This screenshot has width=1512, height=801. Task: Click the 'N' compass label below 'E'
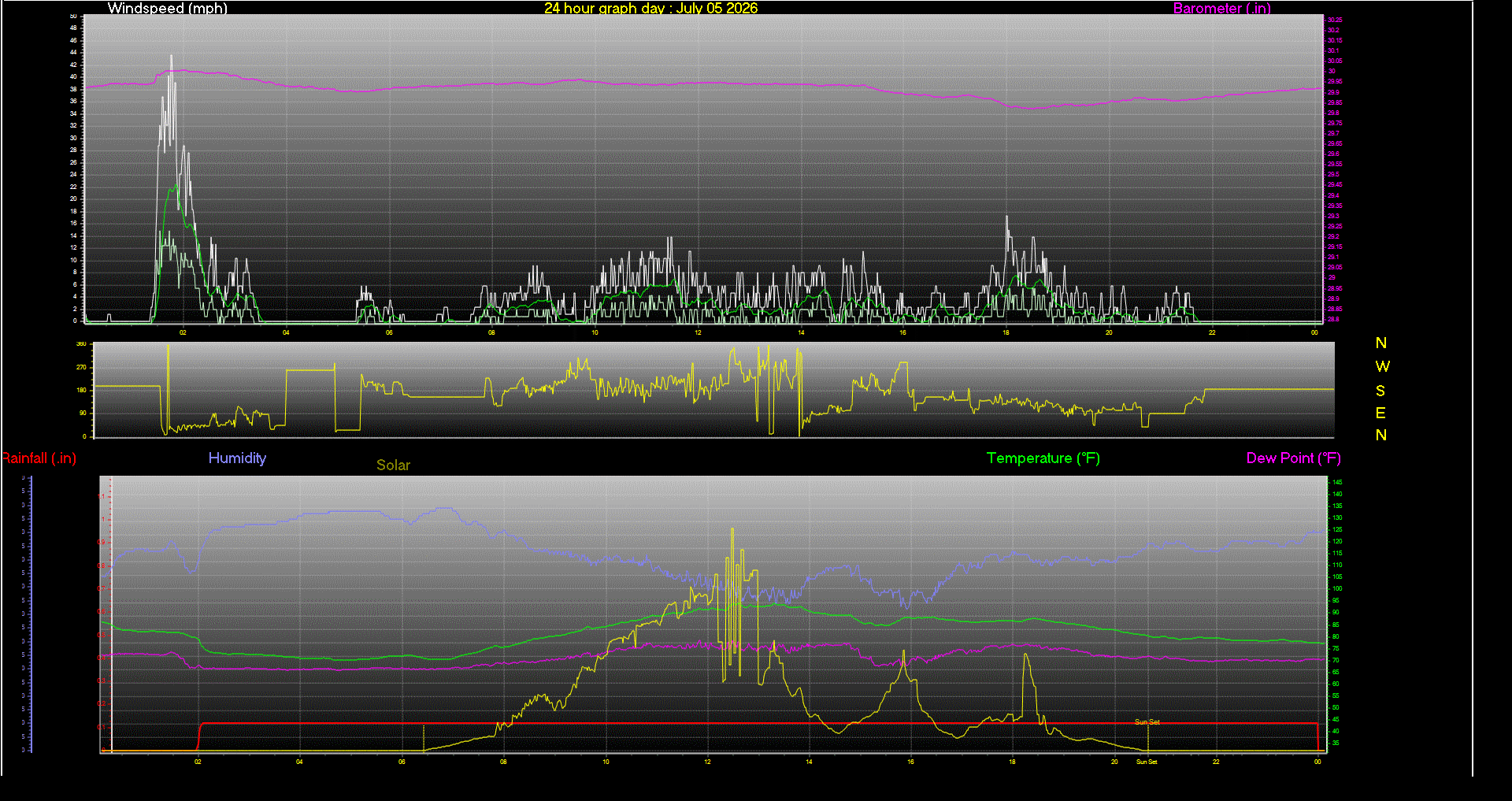coord(1381,436)
